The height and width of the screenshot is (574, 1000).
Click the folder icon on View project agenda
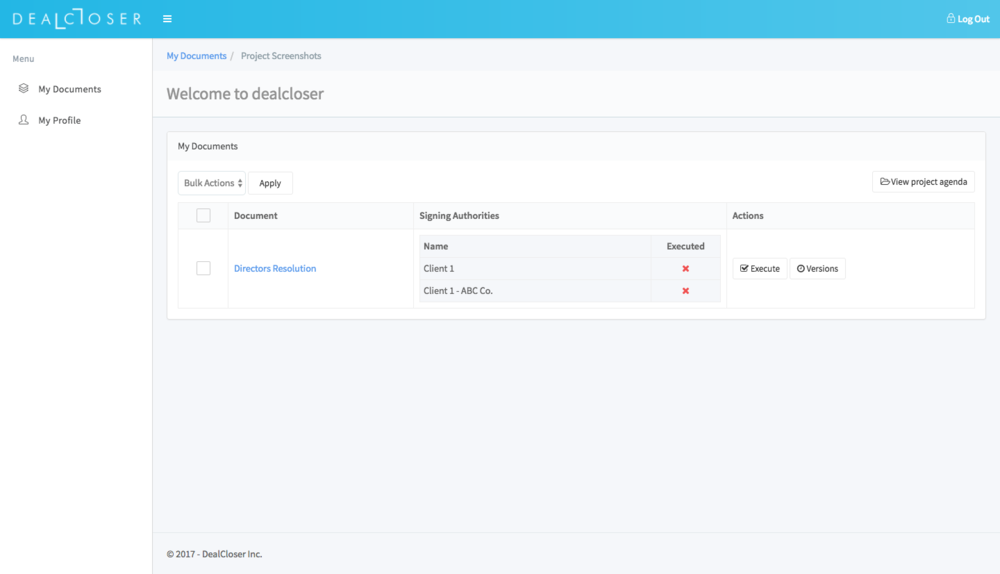coord(885,182)
